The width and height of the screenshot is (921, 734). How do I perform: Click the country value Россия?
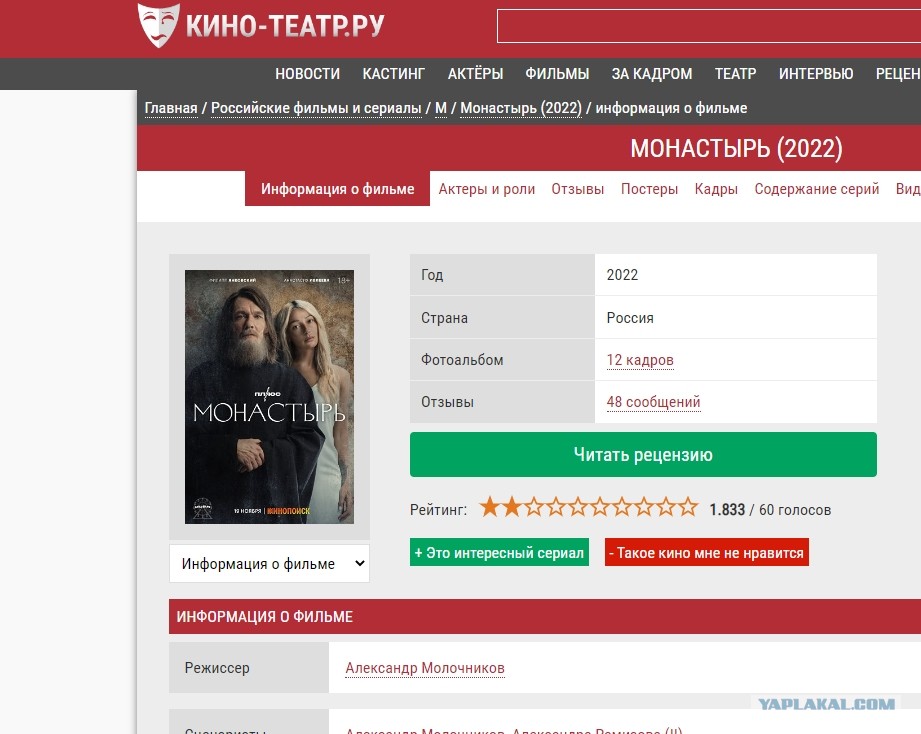[x=630, y=318]
